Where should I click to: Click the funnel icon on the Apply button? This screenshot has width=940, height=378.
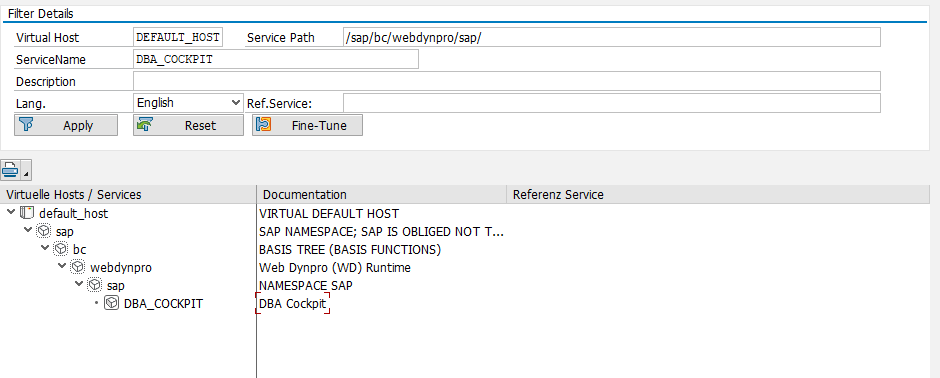(26, 125)
